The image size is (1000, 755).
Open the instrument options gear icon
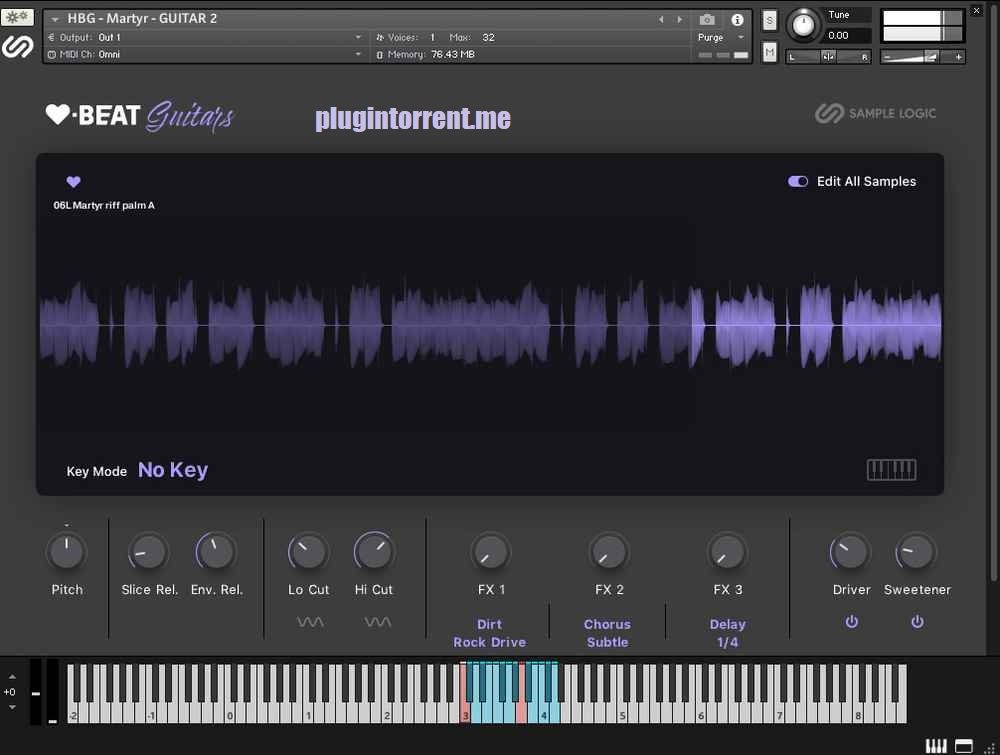(17, 17)
